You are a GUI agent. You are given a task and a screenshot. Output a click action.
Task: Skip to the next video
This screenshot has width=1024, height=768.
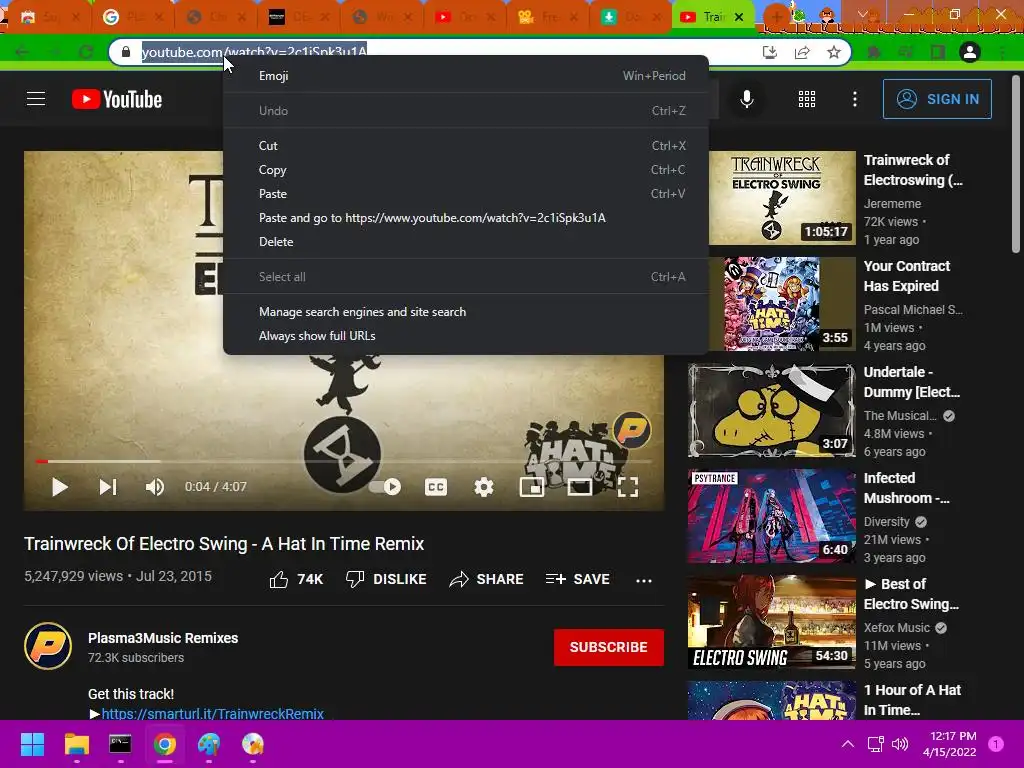[108, 487]
